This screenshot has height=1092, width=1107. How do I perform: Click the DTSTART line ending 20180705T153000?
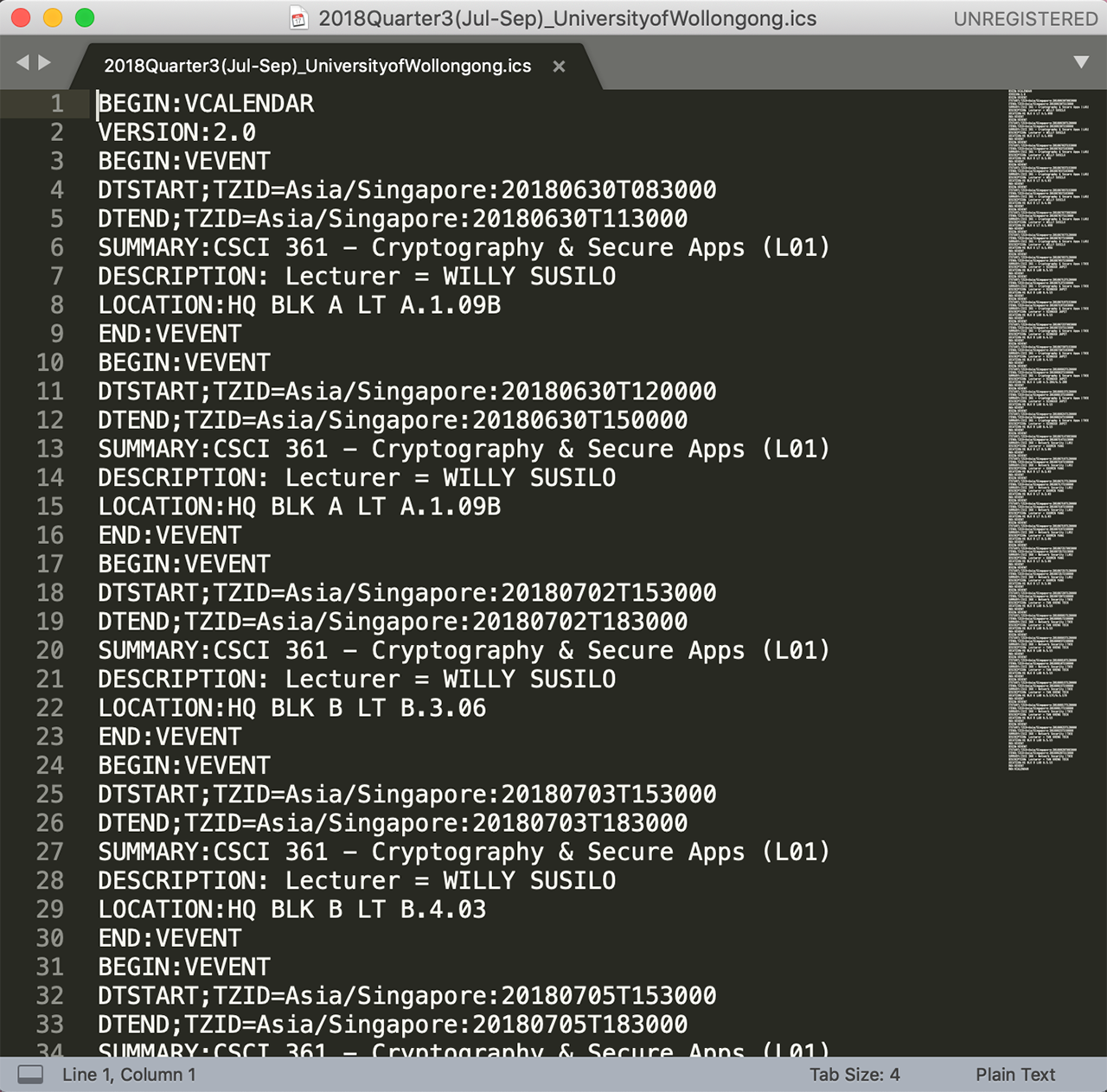click(x=407, y=996)
